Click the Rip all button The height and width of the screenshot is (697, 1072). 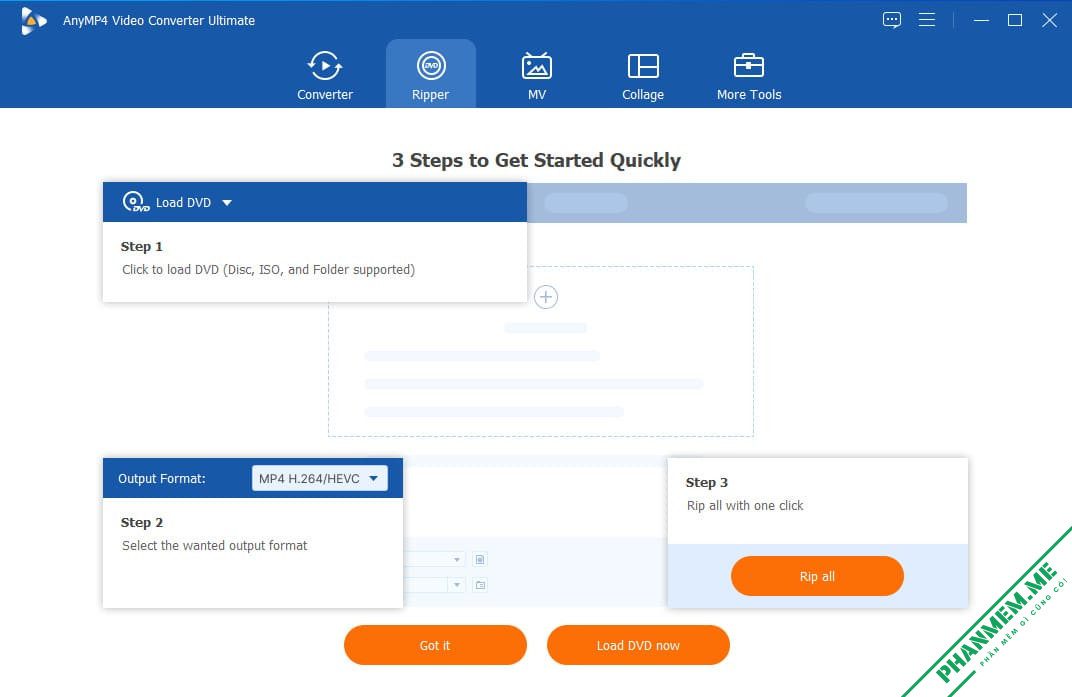coord(817,576)
